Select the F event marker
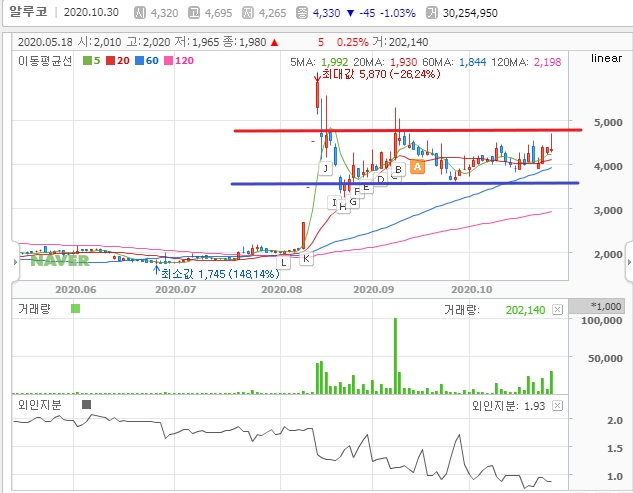 coord(356,192)
